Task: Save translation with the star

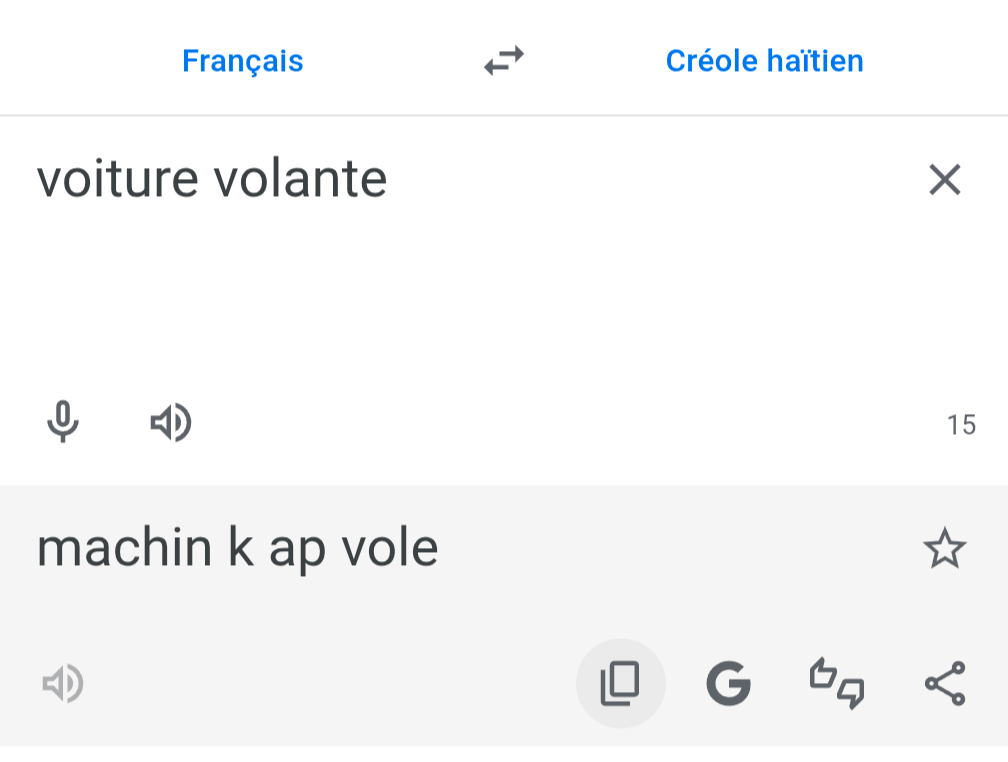Action: coord(944,549)
